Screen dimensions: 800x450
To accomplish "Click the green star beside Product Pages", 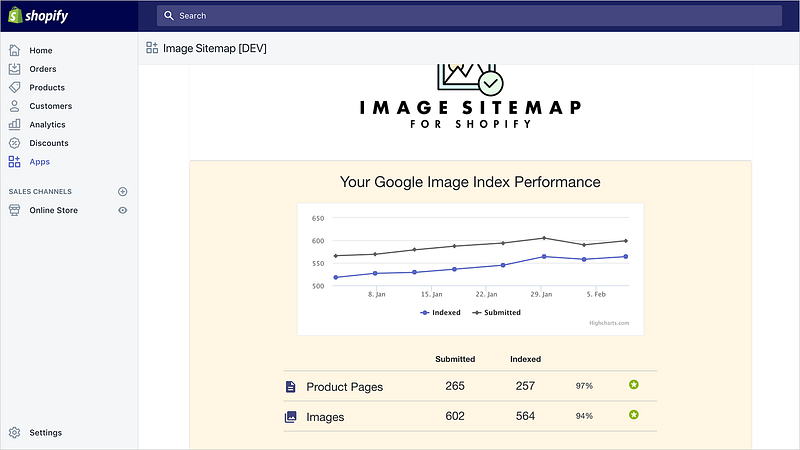I will (x=633, y=385).
